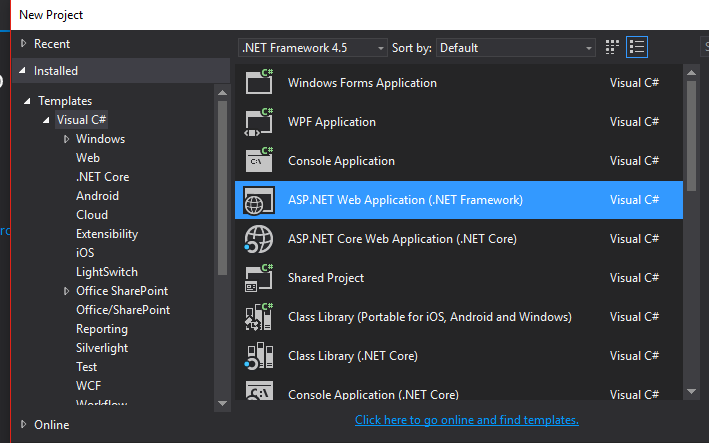Select the Web template category
The width and height of the screenshot is (709, 443).
(88, 158)
